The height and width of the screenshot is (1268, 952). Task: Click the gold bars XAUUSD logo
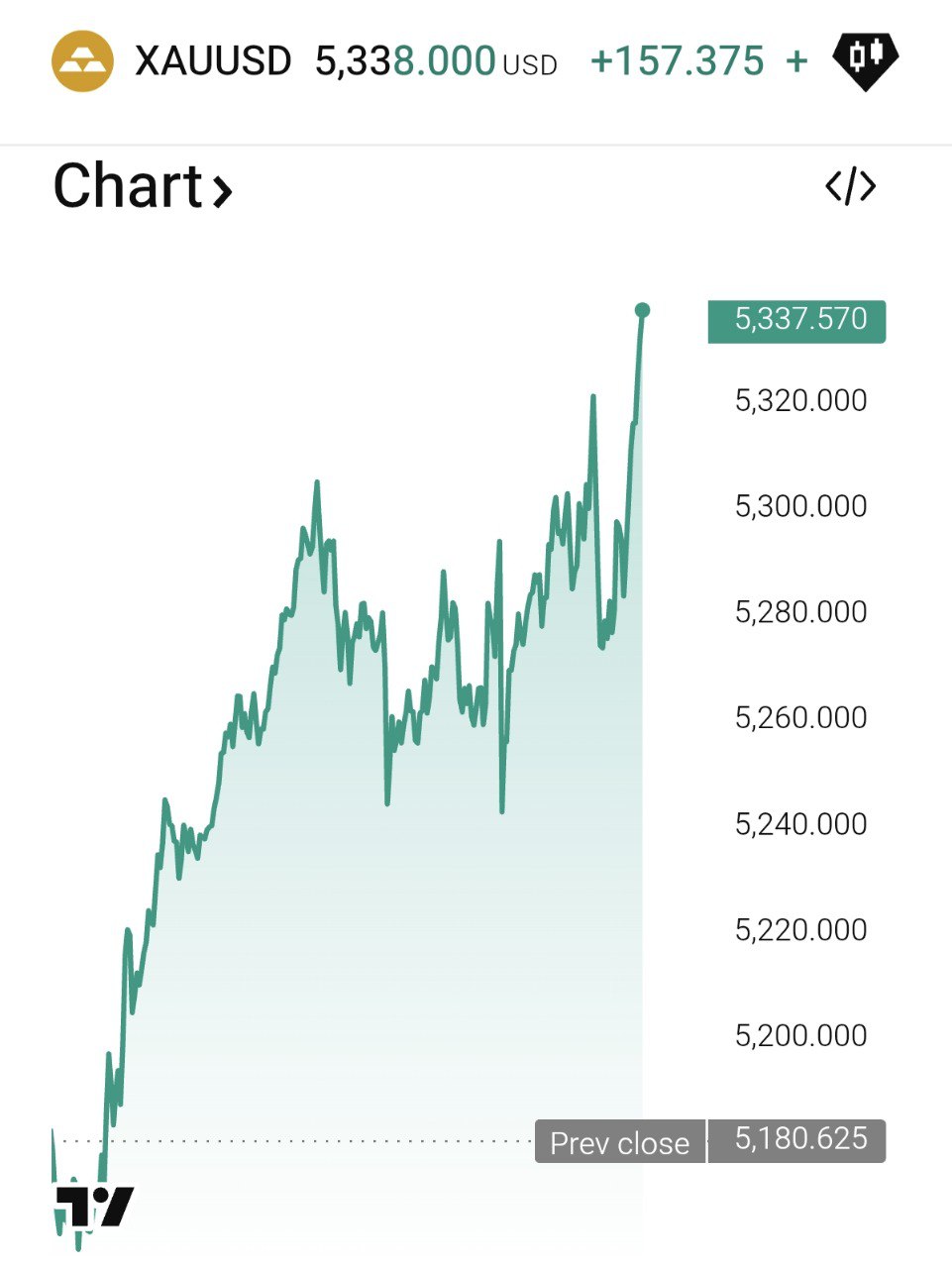pos(82,61)
